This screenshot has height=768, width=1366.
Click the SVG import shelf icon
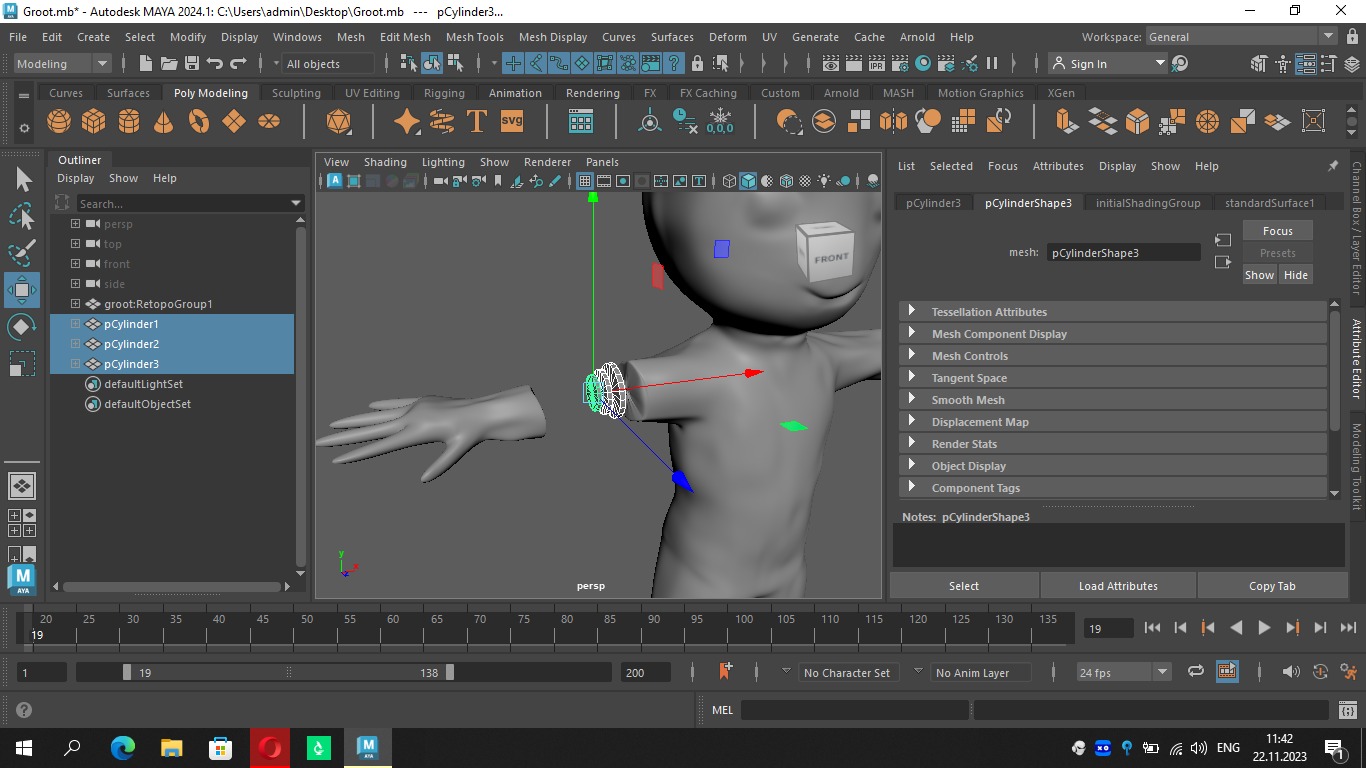point(512,122)
